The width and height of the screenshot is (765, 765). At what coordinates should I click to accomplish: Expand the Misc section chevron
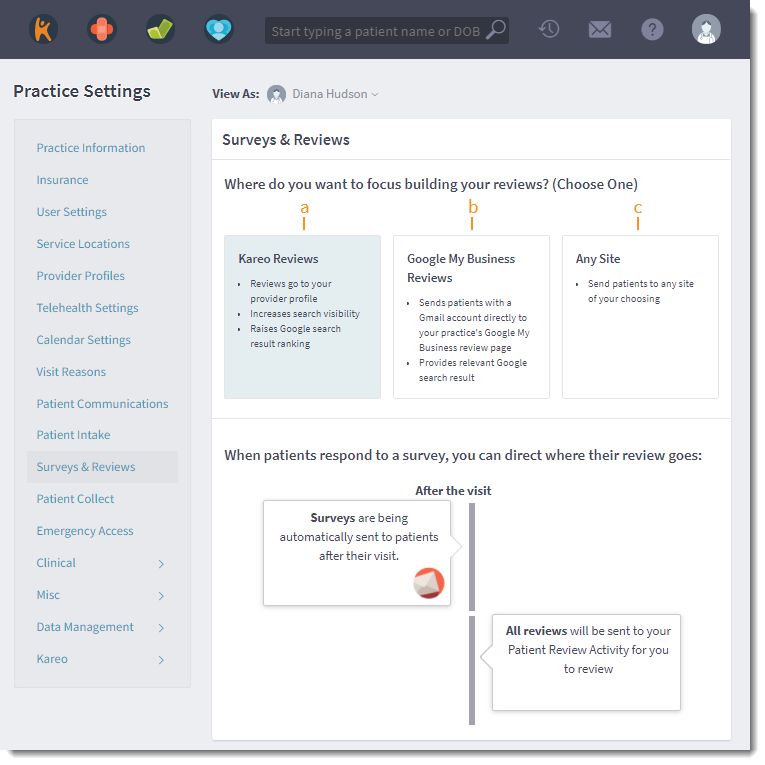coord(161,596)
